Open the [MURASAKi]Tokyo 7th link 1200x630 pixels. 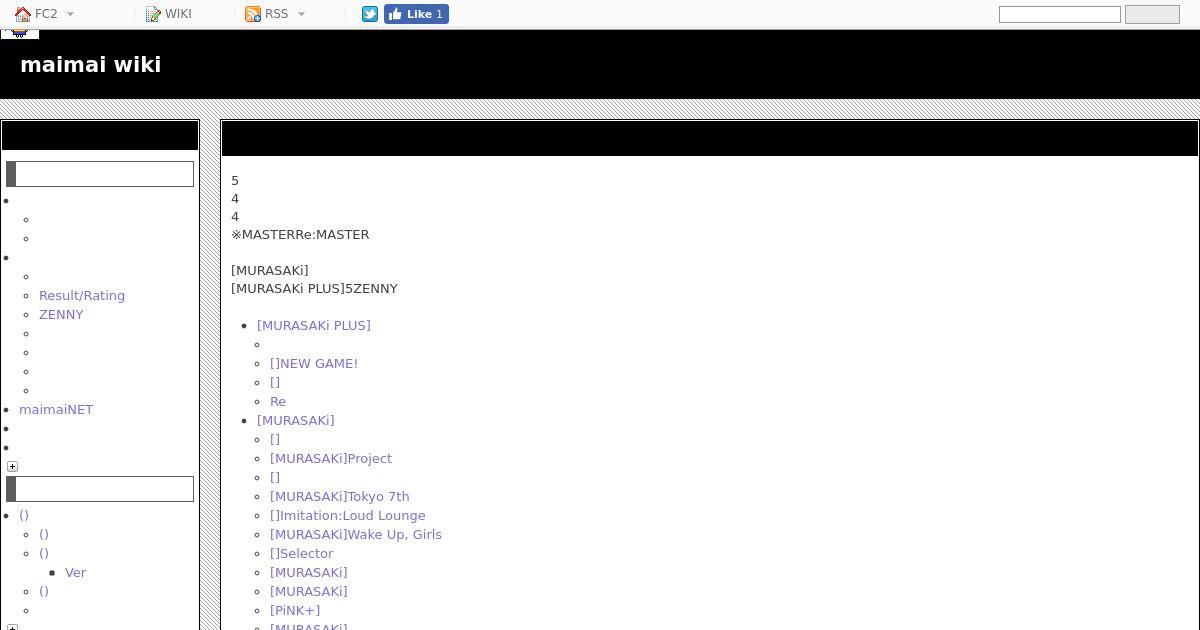(340, 496)
